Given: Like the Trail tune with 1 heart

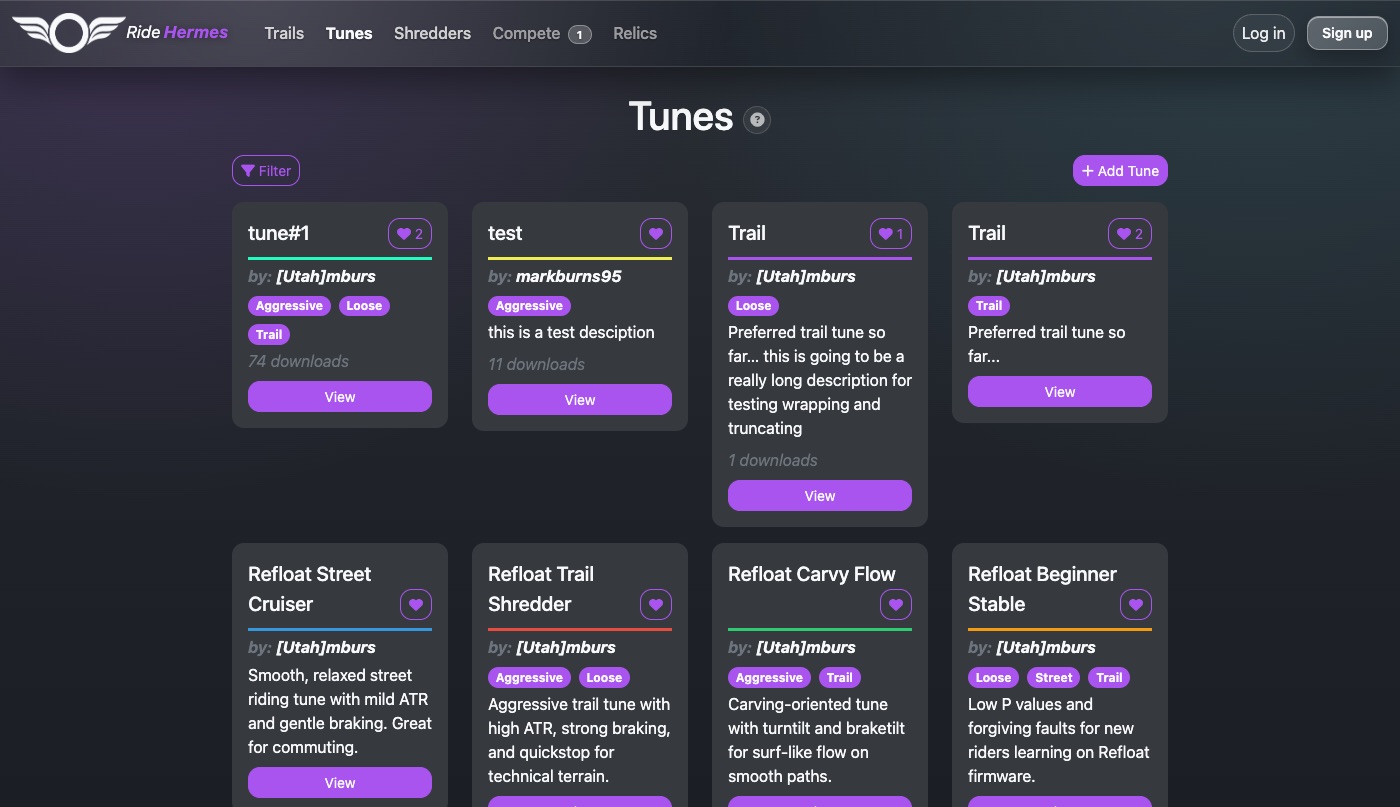Looking at the screenshot, I should [891, 234].
